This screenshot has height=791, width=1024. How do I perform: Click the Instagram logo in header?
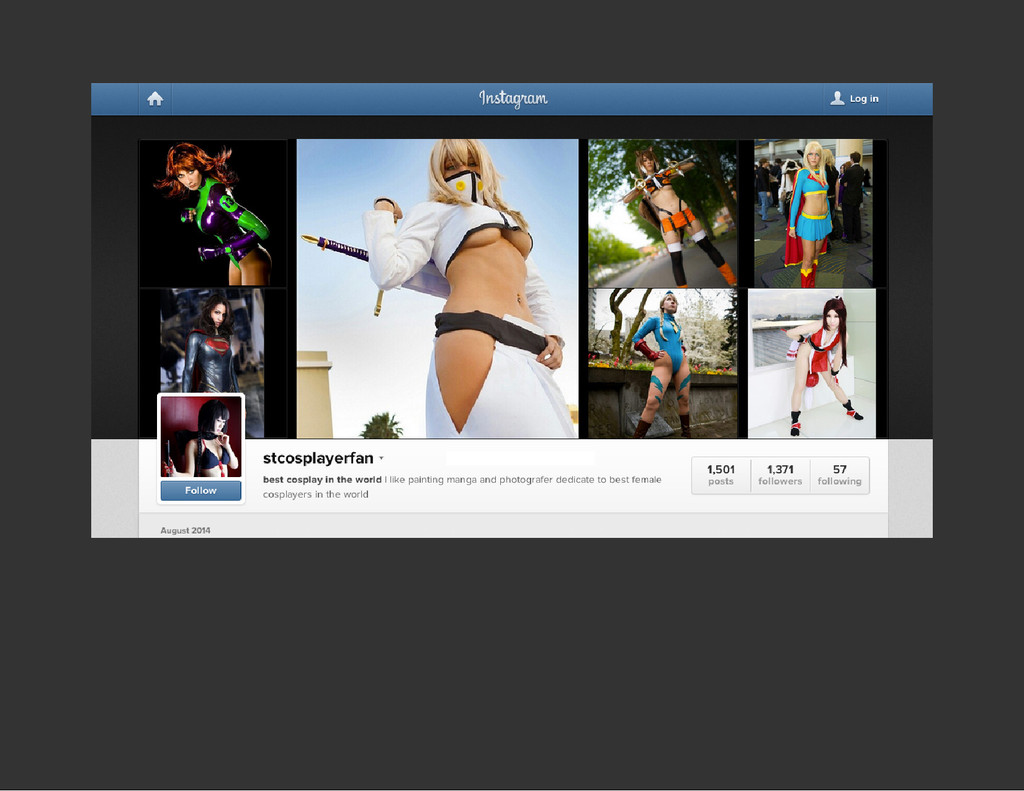click(513, 99)
